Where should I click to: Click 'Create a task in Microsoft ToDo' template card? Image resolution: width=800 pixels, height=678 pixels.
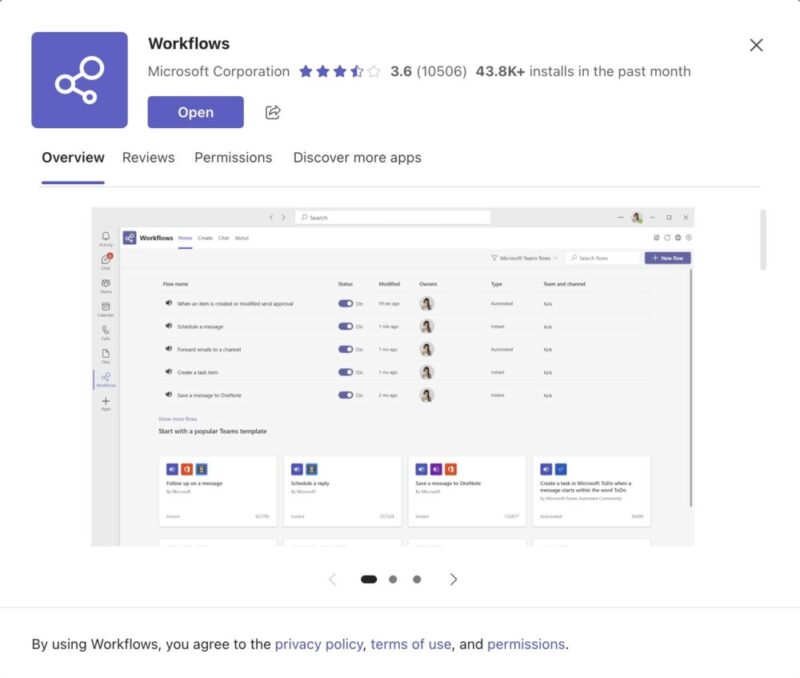592,491
